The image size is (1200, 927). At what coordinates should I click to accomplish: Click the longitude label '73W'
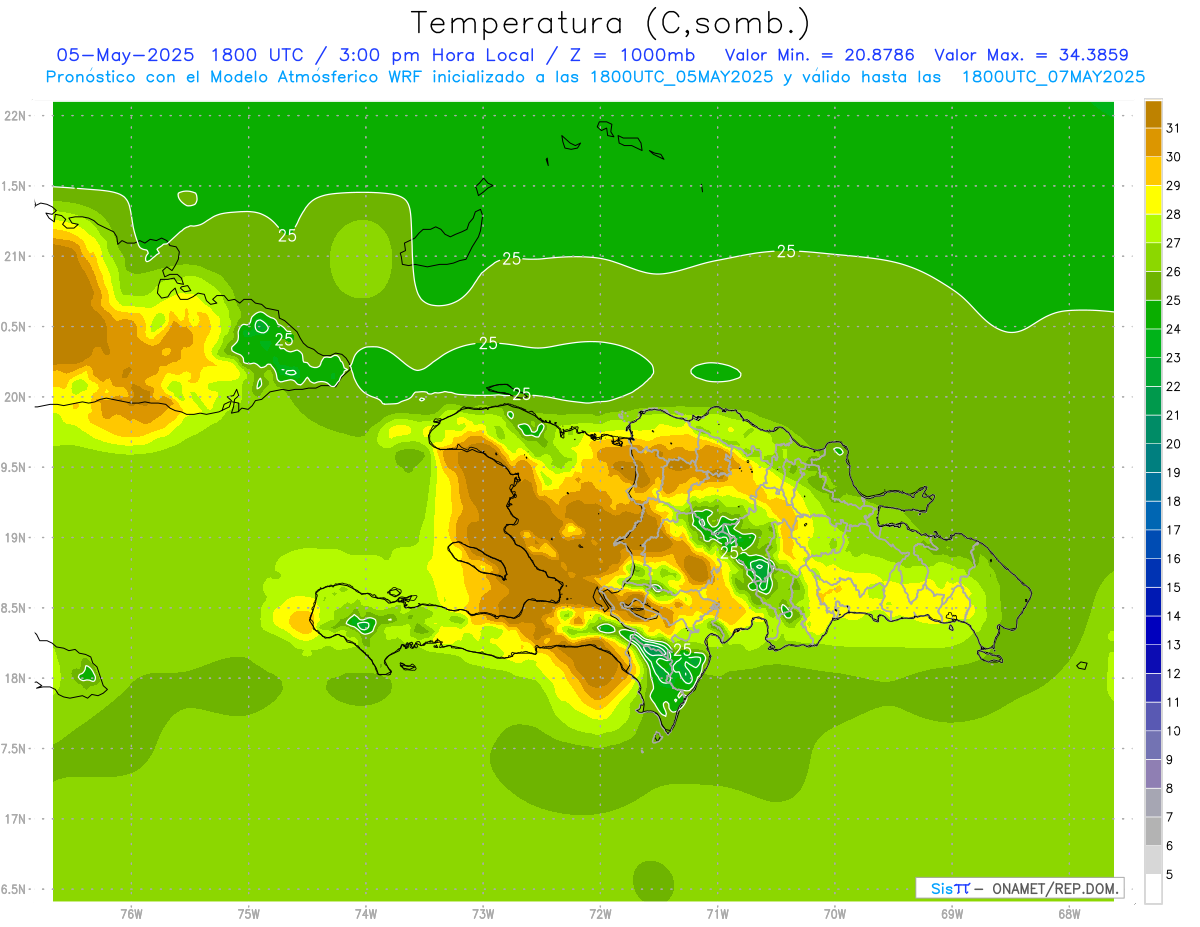click(483, 913)
